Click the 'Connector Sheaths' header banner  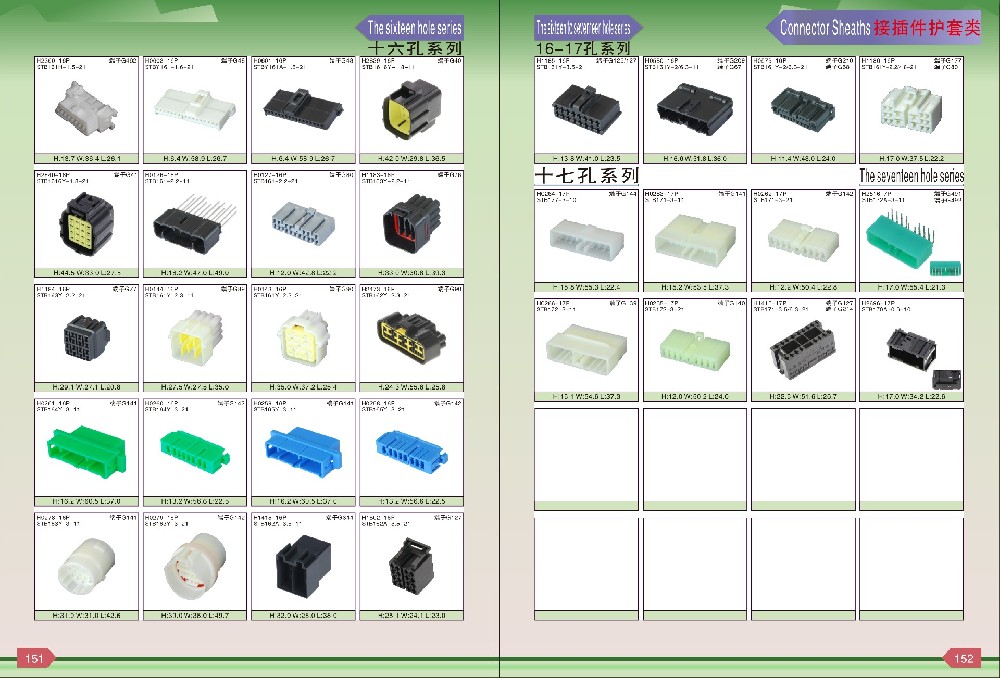coord(873,27)
